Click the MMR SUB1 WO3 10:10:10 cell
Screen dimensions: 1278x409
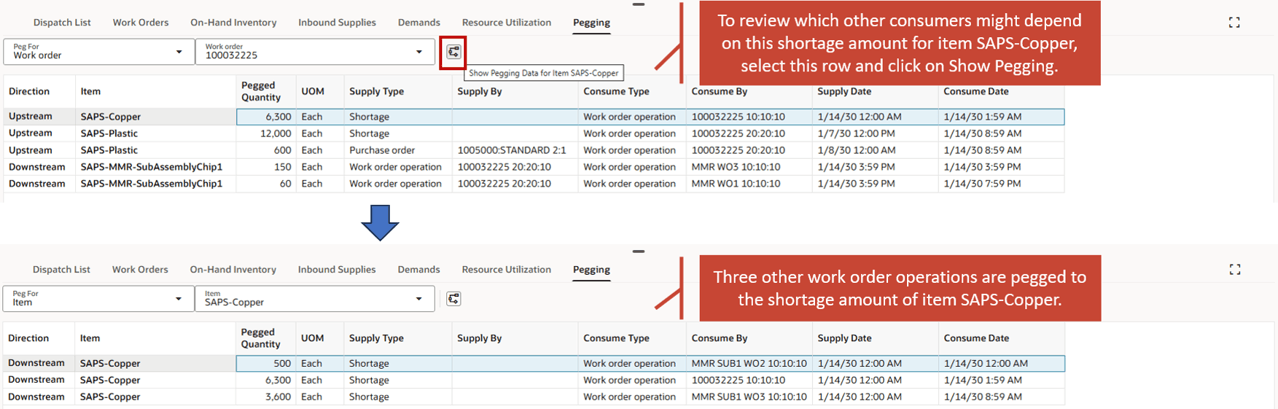point(749,397)
